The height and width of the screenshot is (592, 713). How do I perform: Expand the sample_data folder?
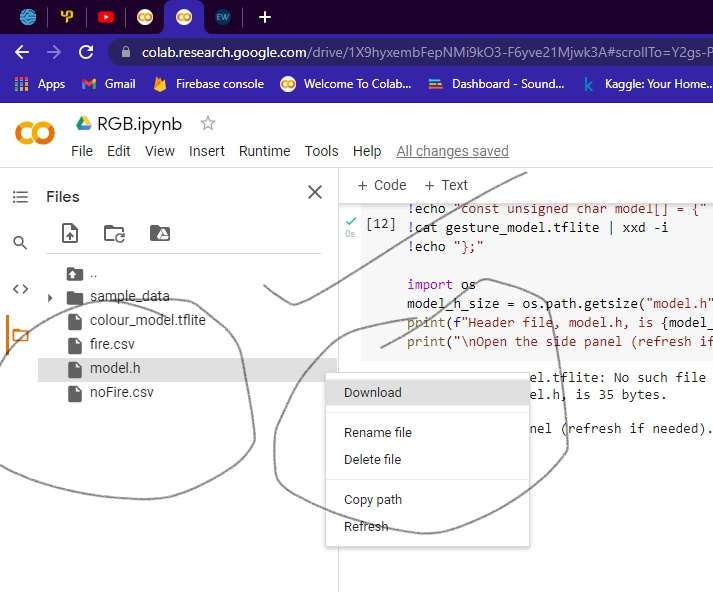50,298
